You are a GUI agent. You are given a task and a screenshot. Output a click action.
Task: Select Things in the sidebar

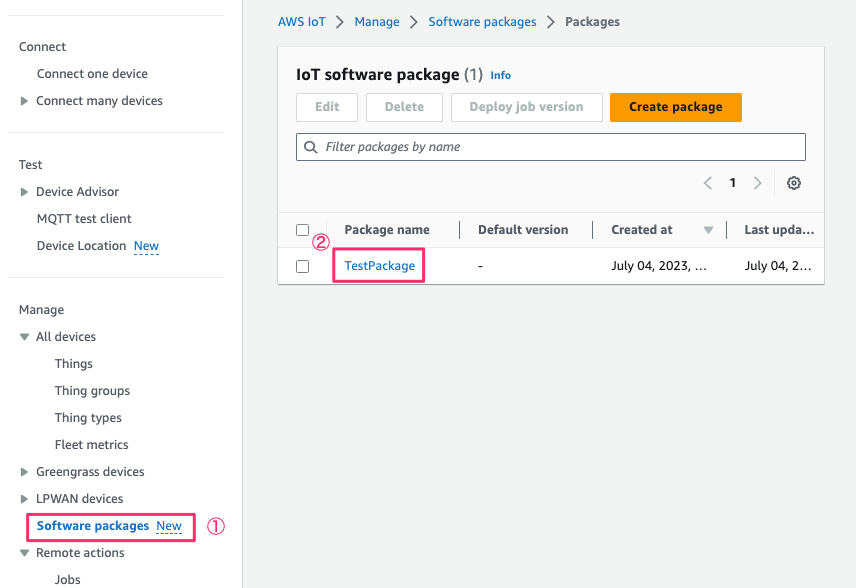(73, 363)
